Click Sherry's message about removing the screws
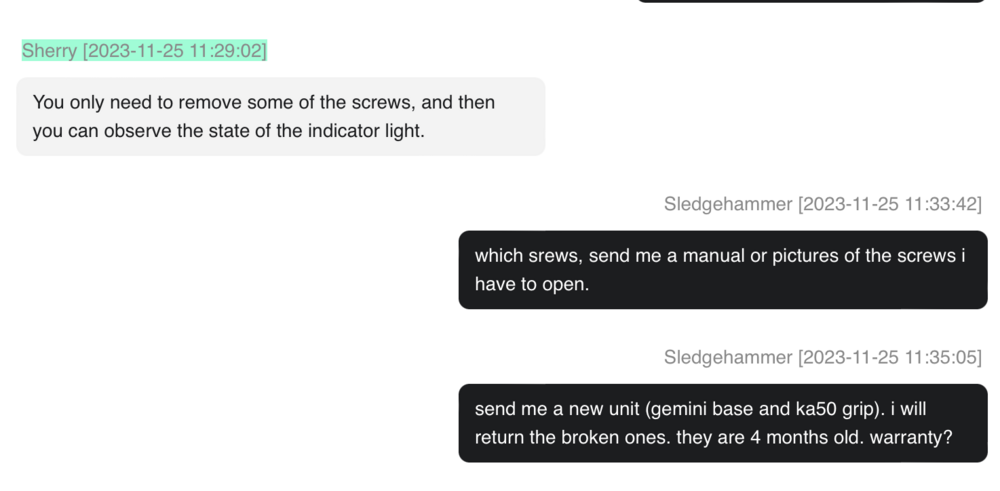 tap(280, 116)
